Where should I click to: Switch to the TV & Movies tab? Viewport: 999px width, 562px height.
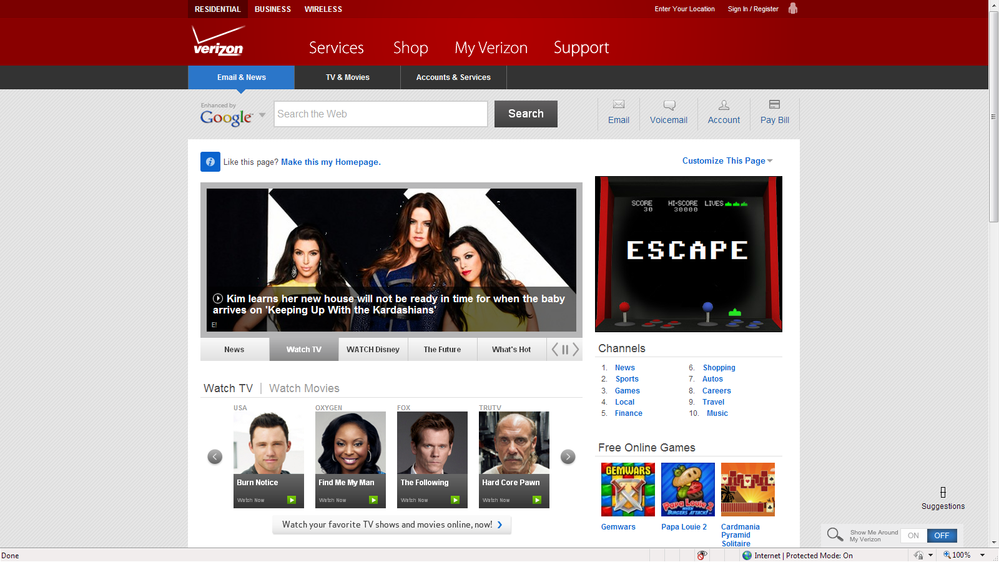(347, 77)
